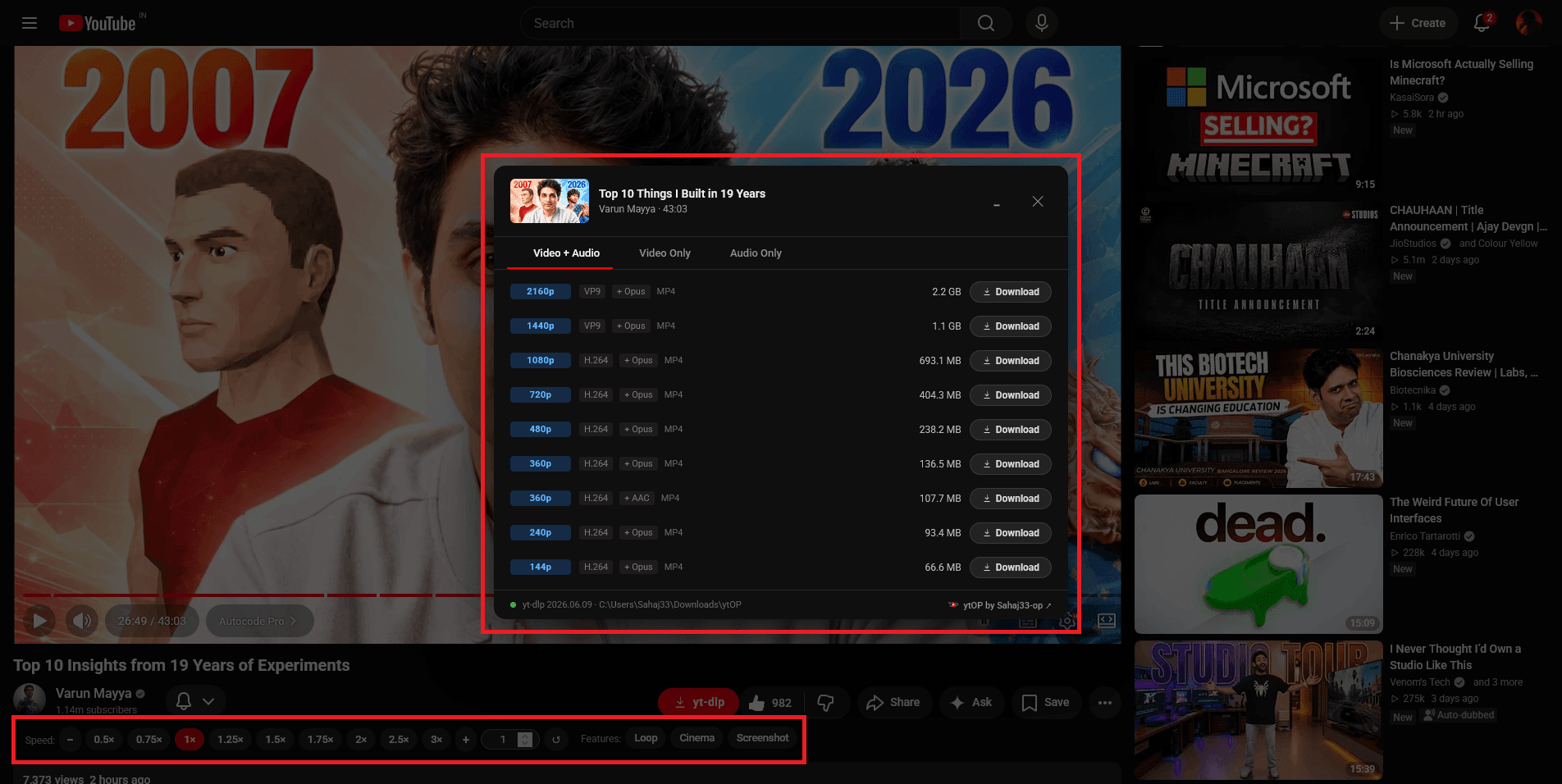Open the ytOP by Sahaj33-op link
1562x784 pixels.
[x=1000, y=605]
